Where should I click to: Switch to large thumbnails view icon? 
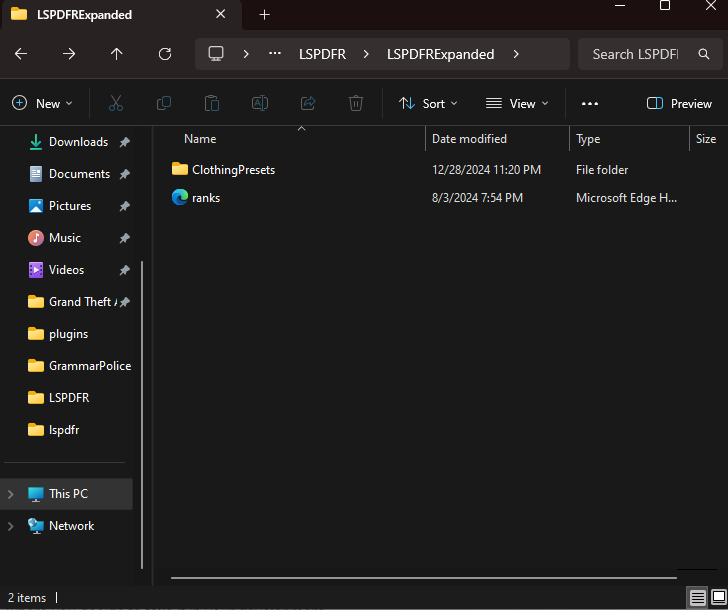click(719, 597)
